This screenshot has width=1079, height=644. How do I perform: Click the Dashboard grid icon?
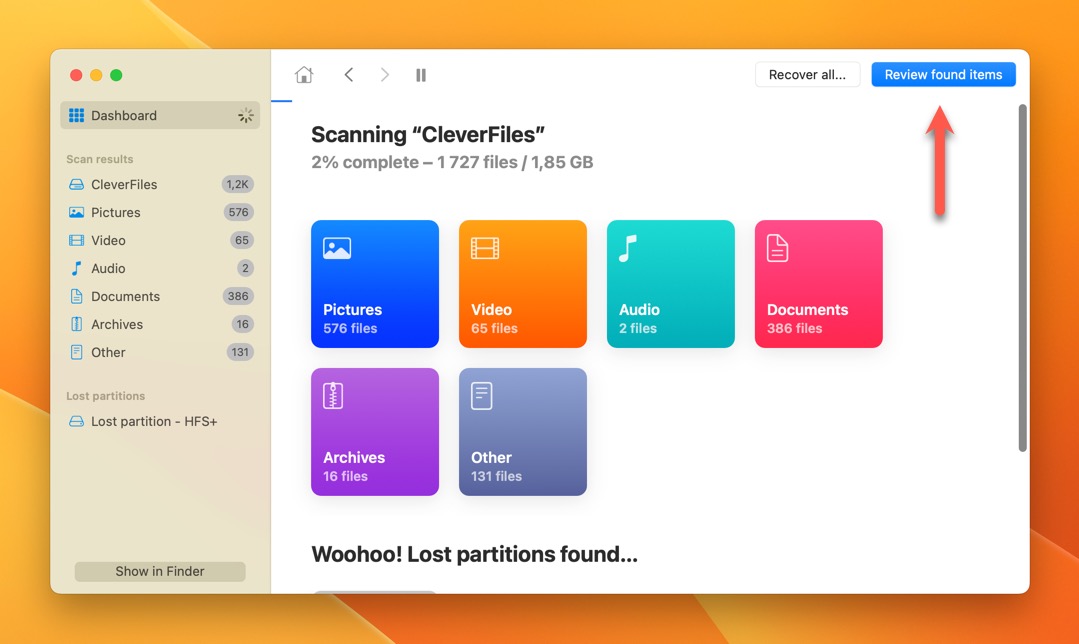click(x=76, y=115)
